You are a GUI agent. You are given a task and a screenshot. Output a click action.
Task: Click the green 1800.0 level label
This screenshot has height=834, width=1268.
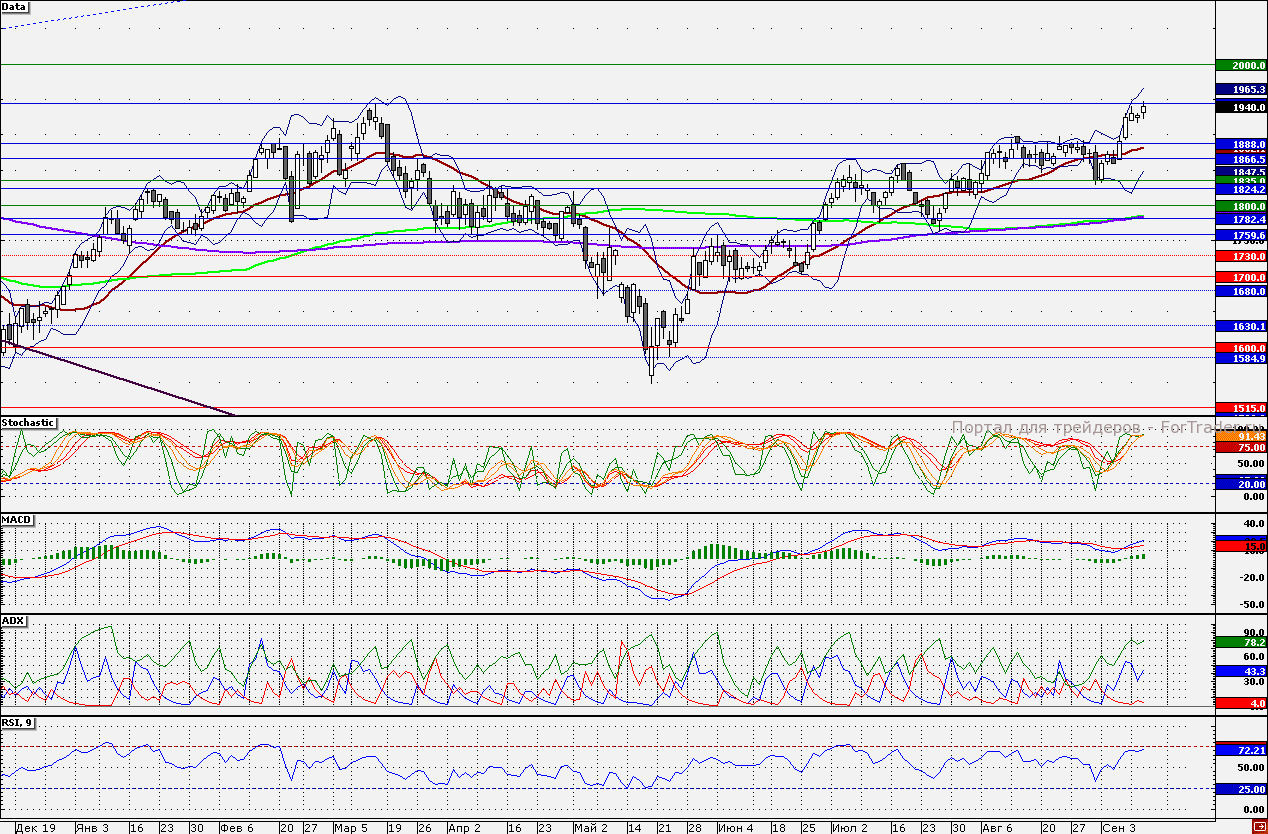coord(1241,205)
